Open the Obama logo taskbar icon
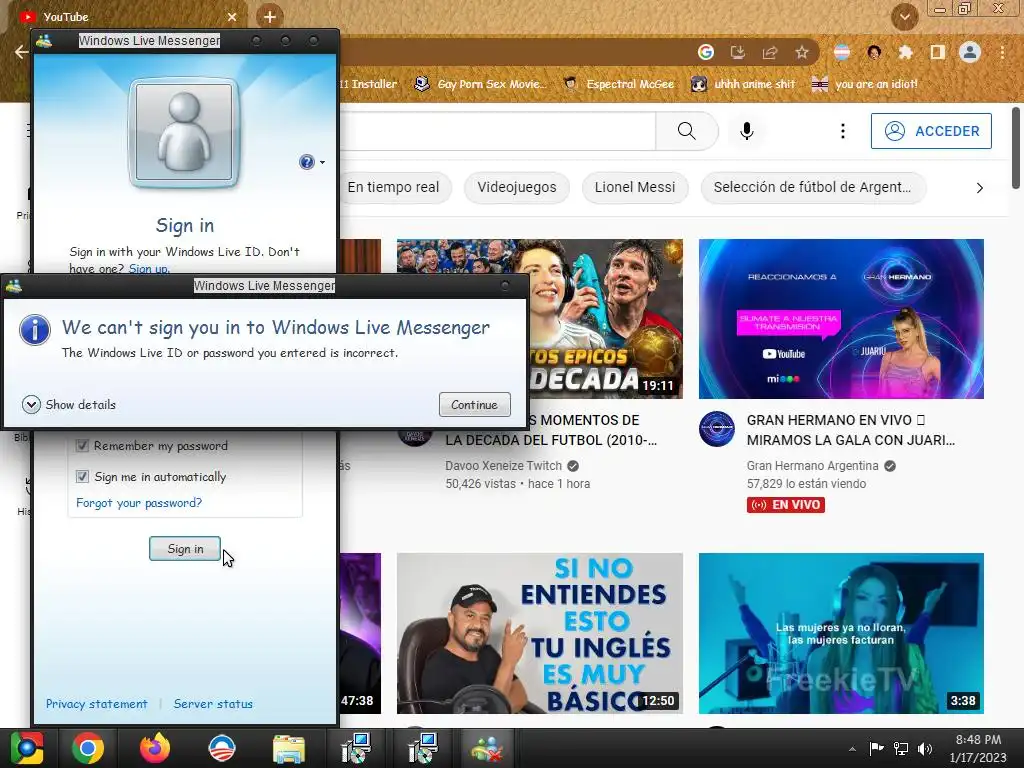The image size is (1024, 768). pos(221,748)
